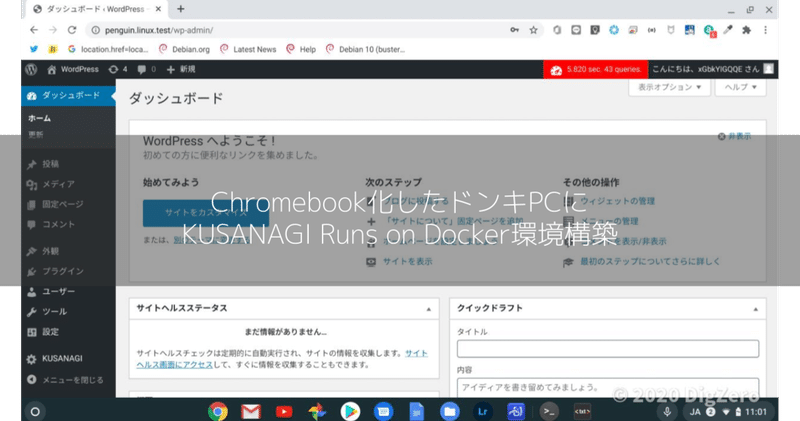800x421 pixels.
Task: Open the Chrome three-dot menu
Action: (x=765, y=30)
